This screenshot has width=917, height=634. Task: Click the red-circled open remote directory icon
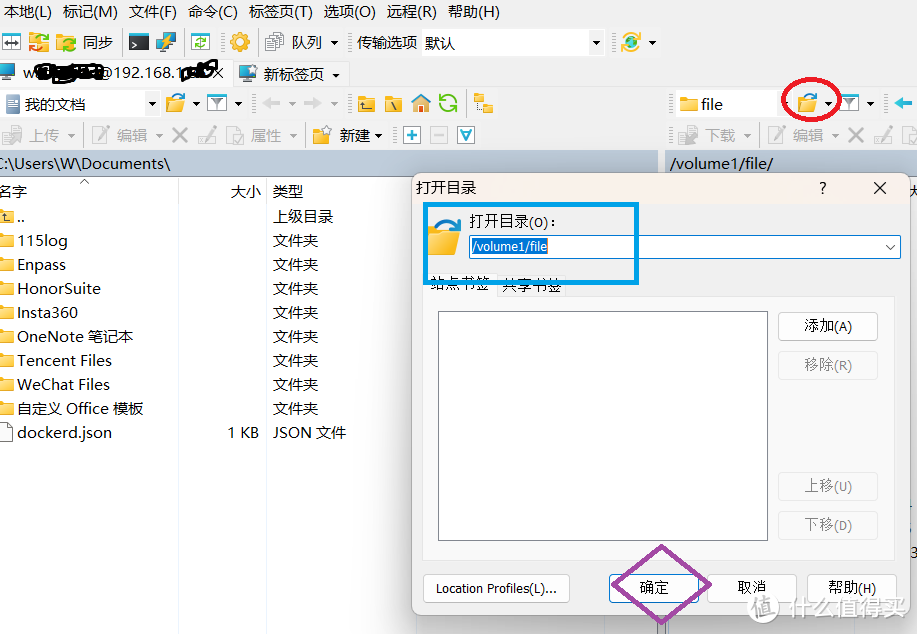click(x=809, y=104)
